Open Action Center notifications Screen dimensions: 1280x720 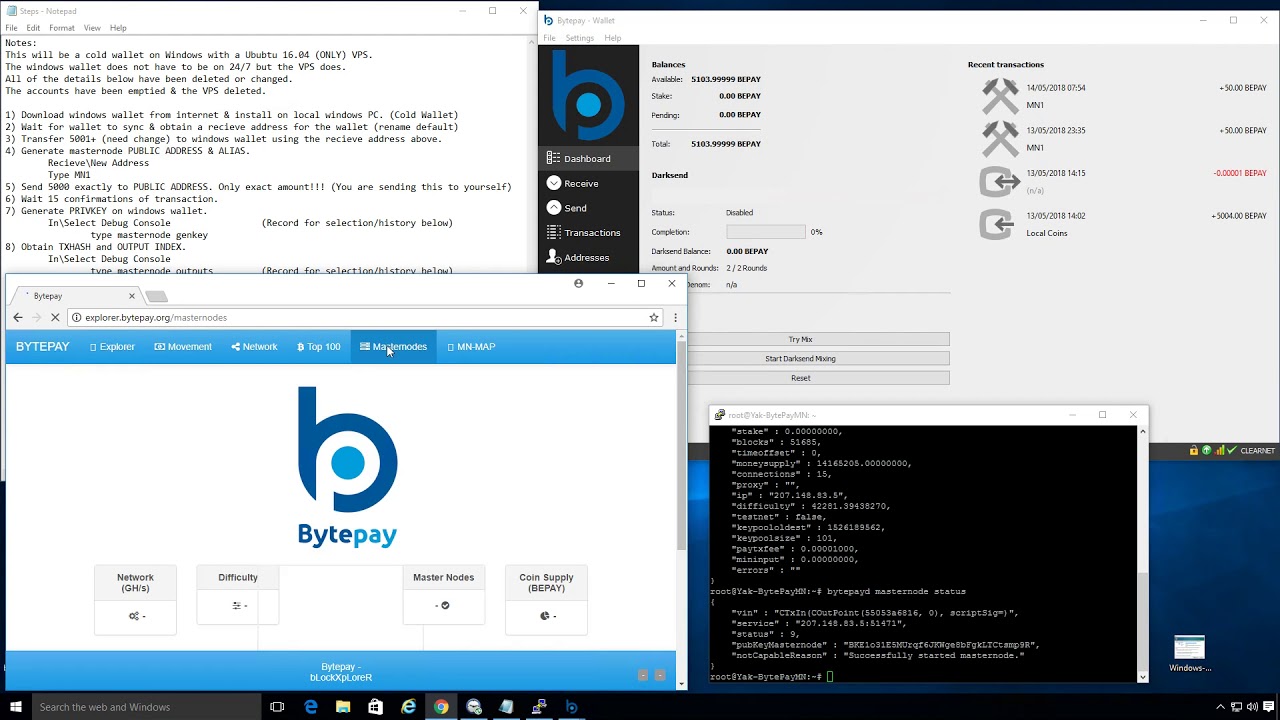[x=1269, y=707]
